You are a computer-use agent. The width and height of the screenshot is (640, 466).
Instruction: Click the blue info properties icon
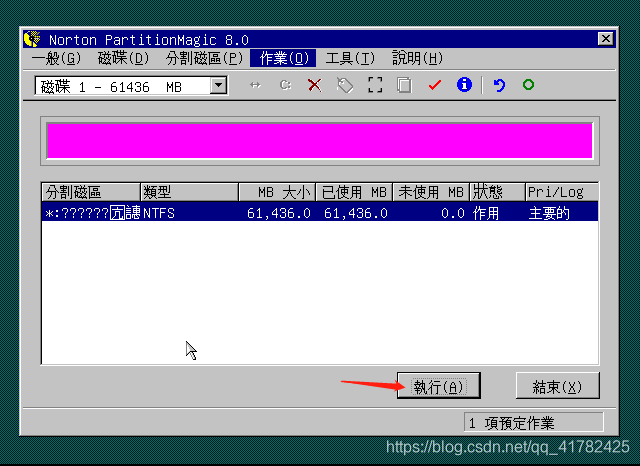(464, 85)
